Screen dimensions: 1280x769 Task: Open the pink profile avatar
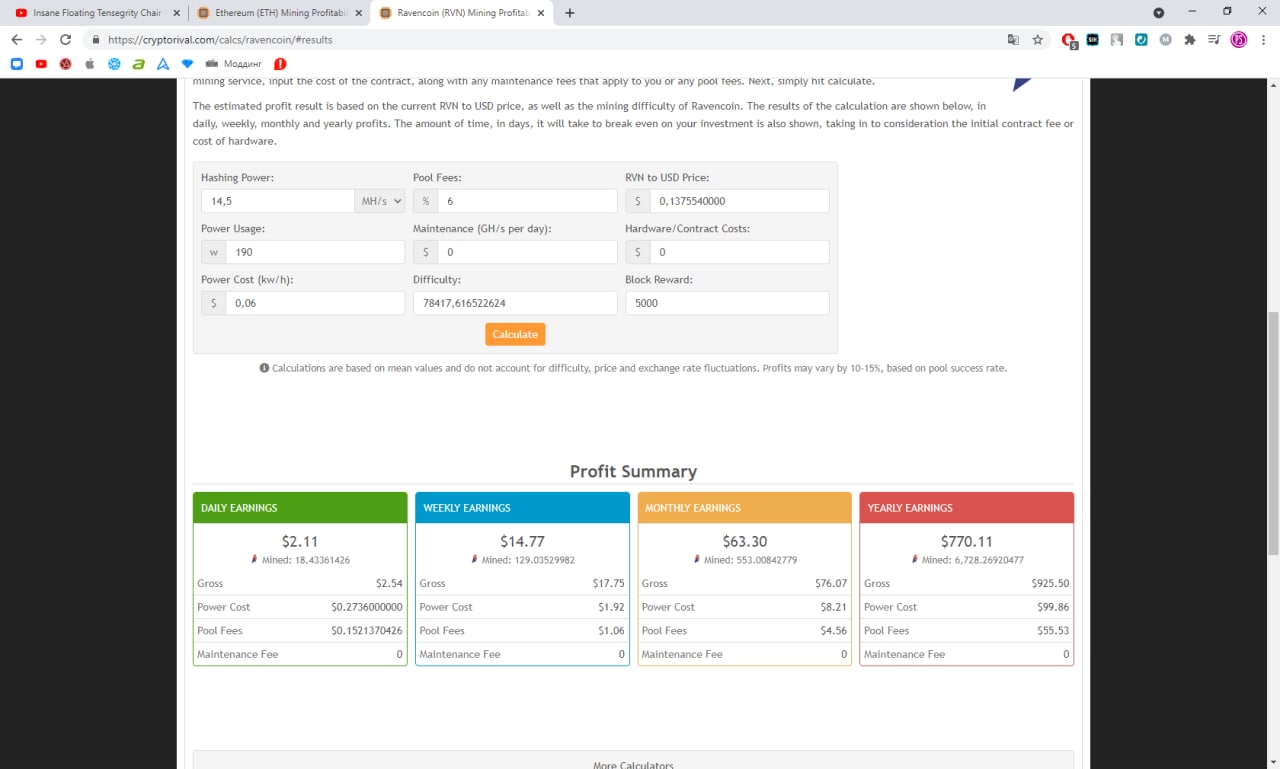coord(1239,40)
